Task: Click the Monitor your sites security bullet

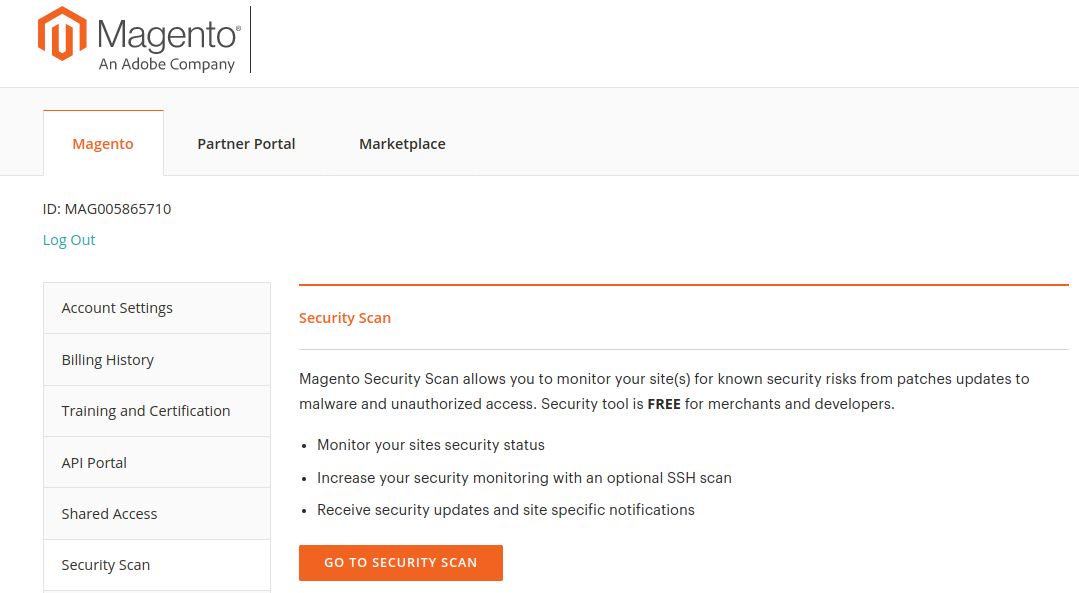Action: click(430, 445)
